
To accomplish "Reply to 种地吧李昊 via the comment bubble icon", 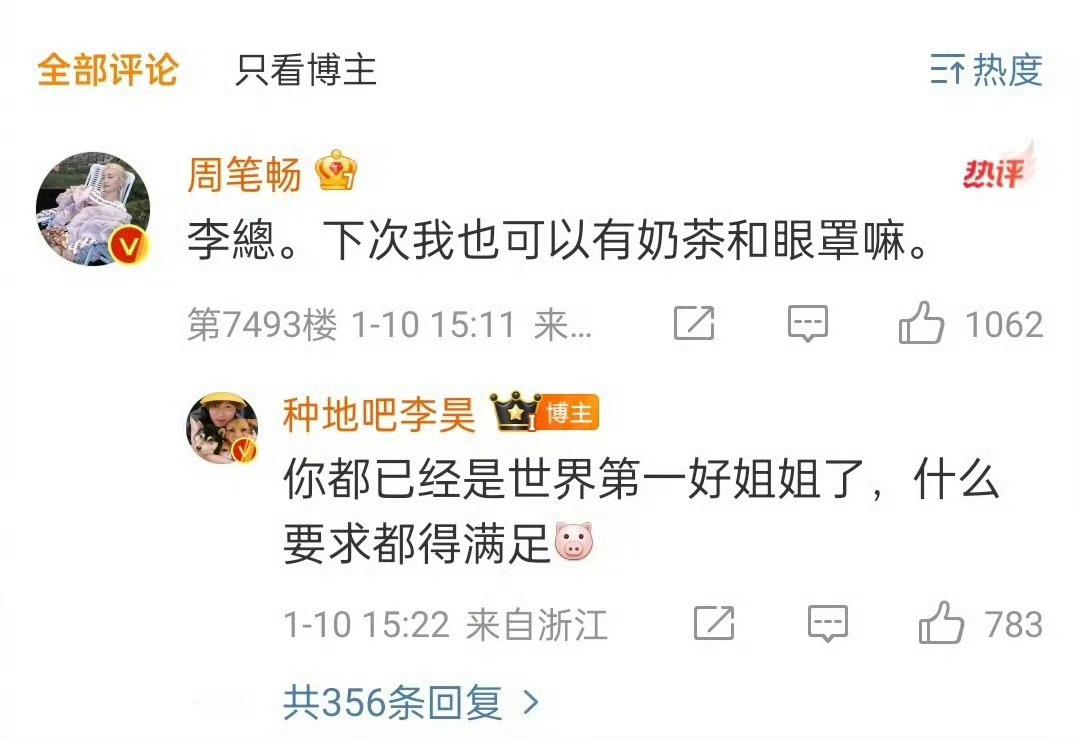I will [x=828, y=623].
